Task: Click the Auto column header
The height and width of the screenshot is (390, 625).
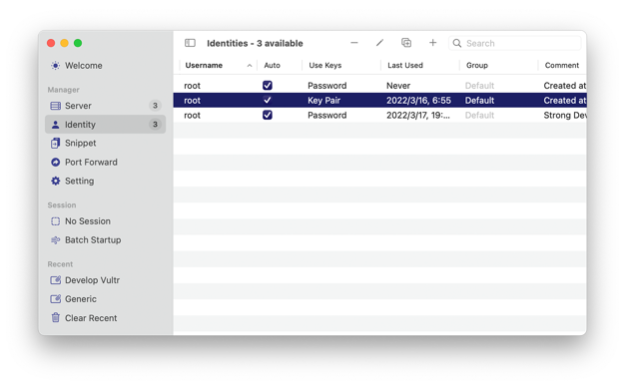Action: pyautogui.click(x=272, y=65)
